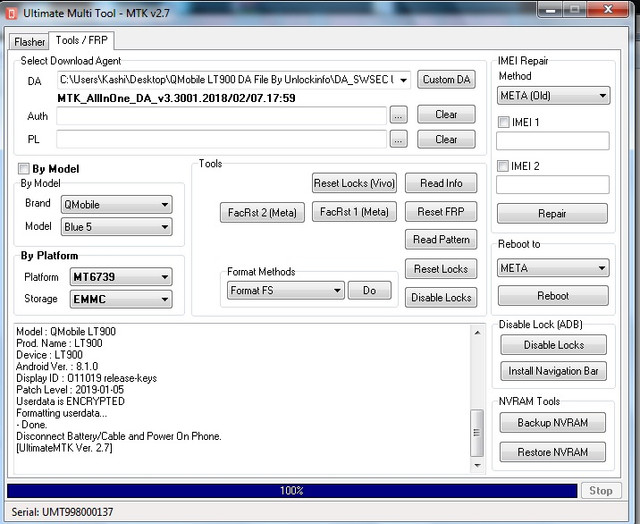This screenshot has height=524, width=640.
Task: Tick the IMEI 1 checkbox
Action: (504, 122)
